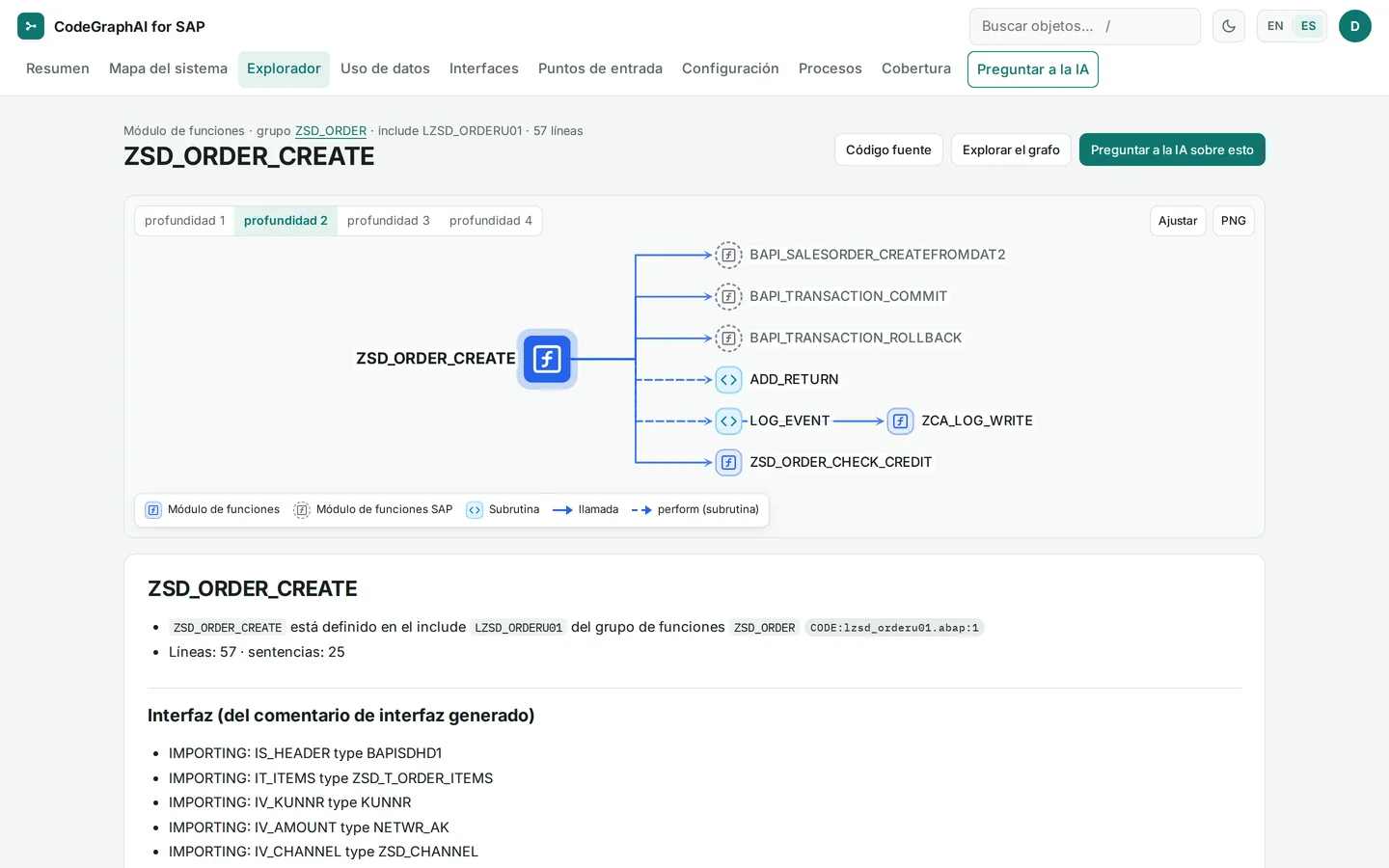Click the BAPI_SALESORDER_CREATEFROMDAT2 node icon
1389x868 pixels.
point(729,255)
